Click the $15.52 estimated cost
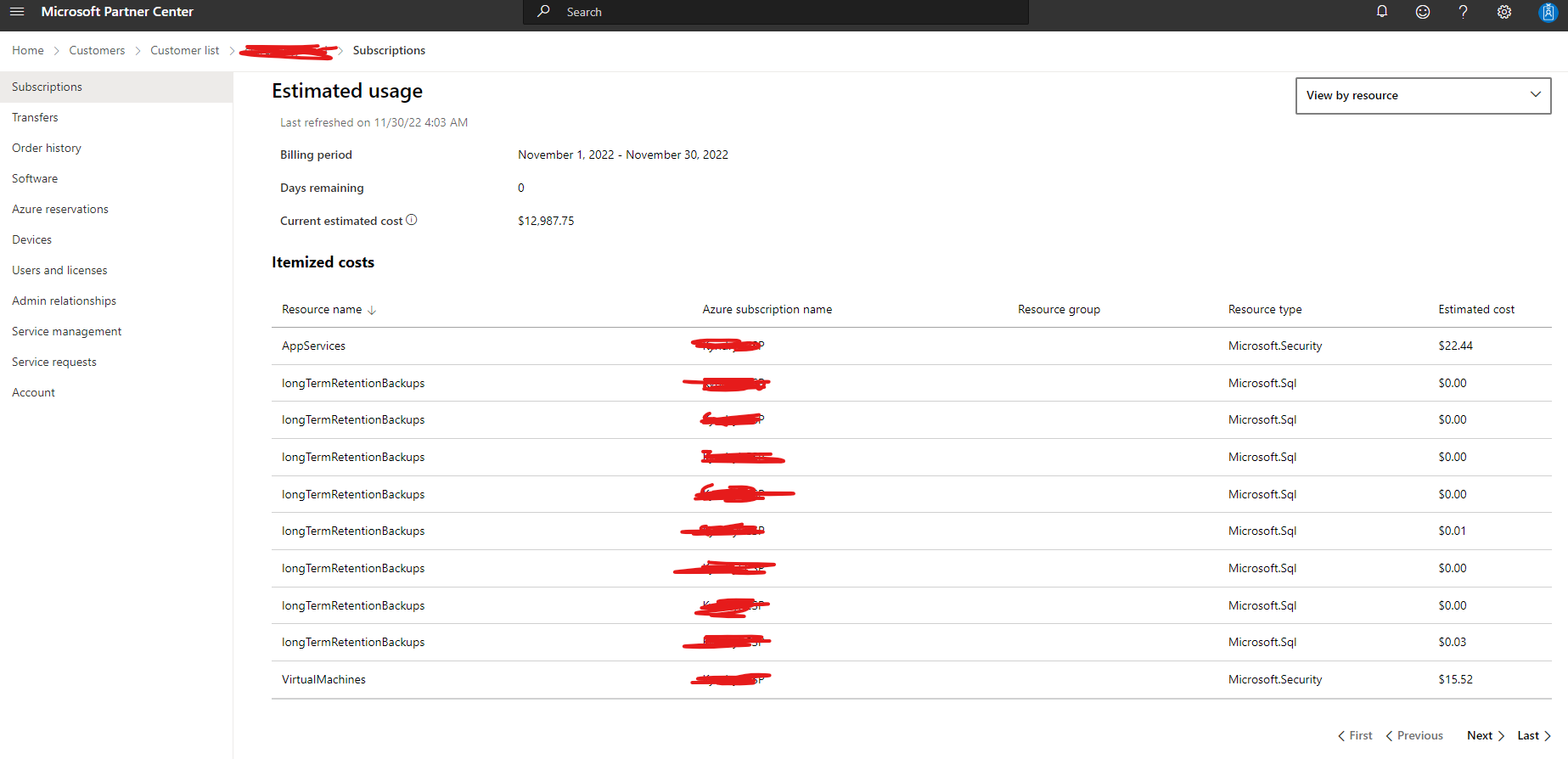 (1455, 679)
